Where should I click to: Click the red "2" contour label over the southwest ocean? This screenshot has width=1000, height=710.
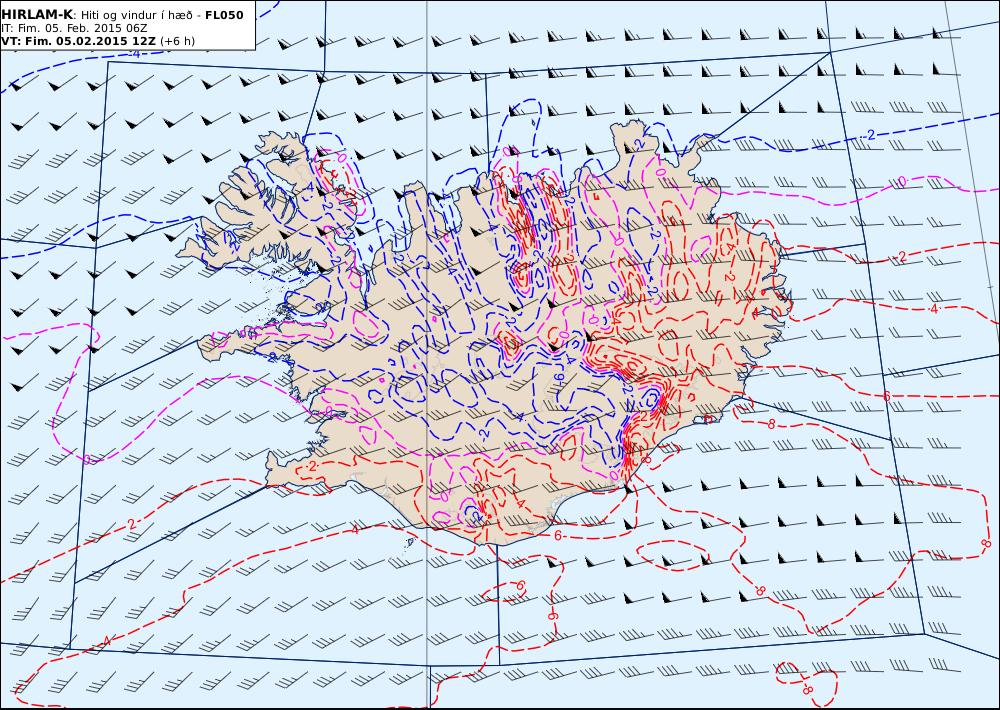tap(131, 524)
